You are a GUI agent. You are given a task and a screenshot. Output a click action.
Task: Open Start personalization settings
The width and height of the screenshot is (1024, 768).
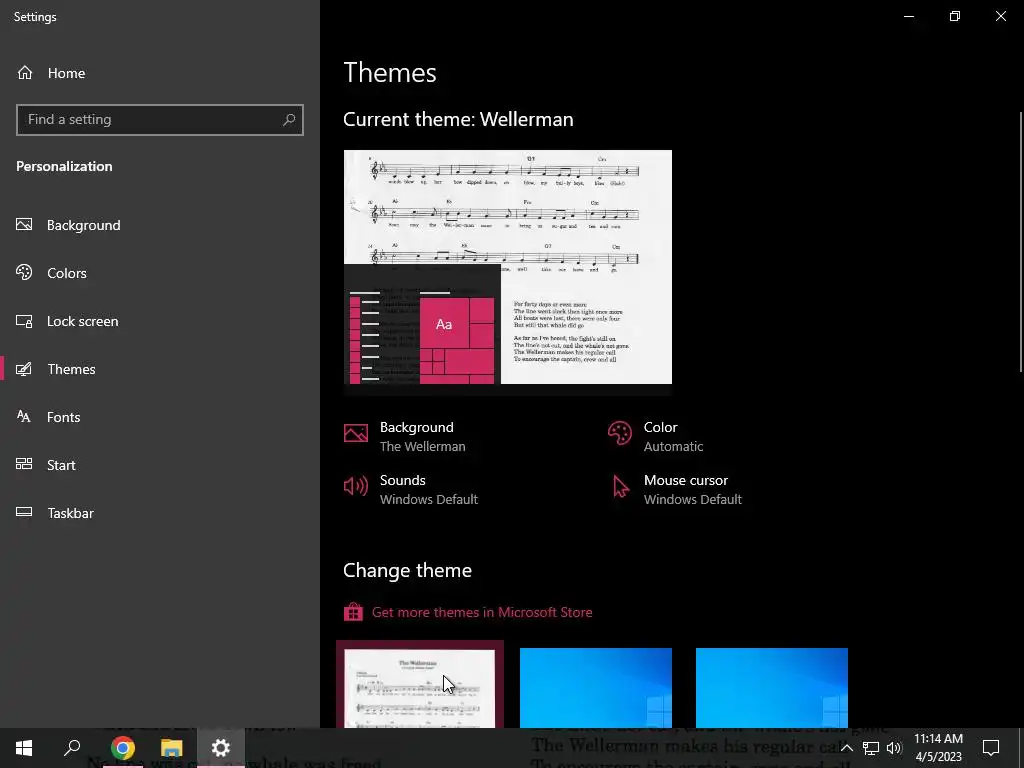(61, 465)
